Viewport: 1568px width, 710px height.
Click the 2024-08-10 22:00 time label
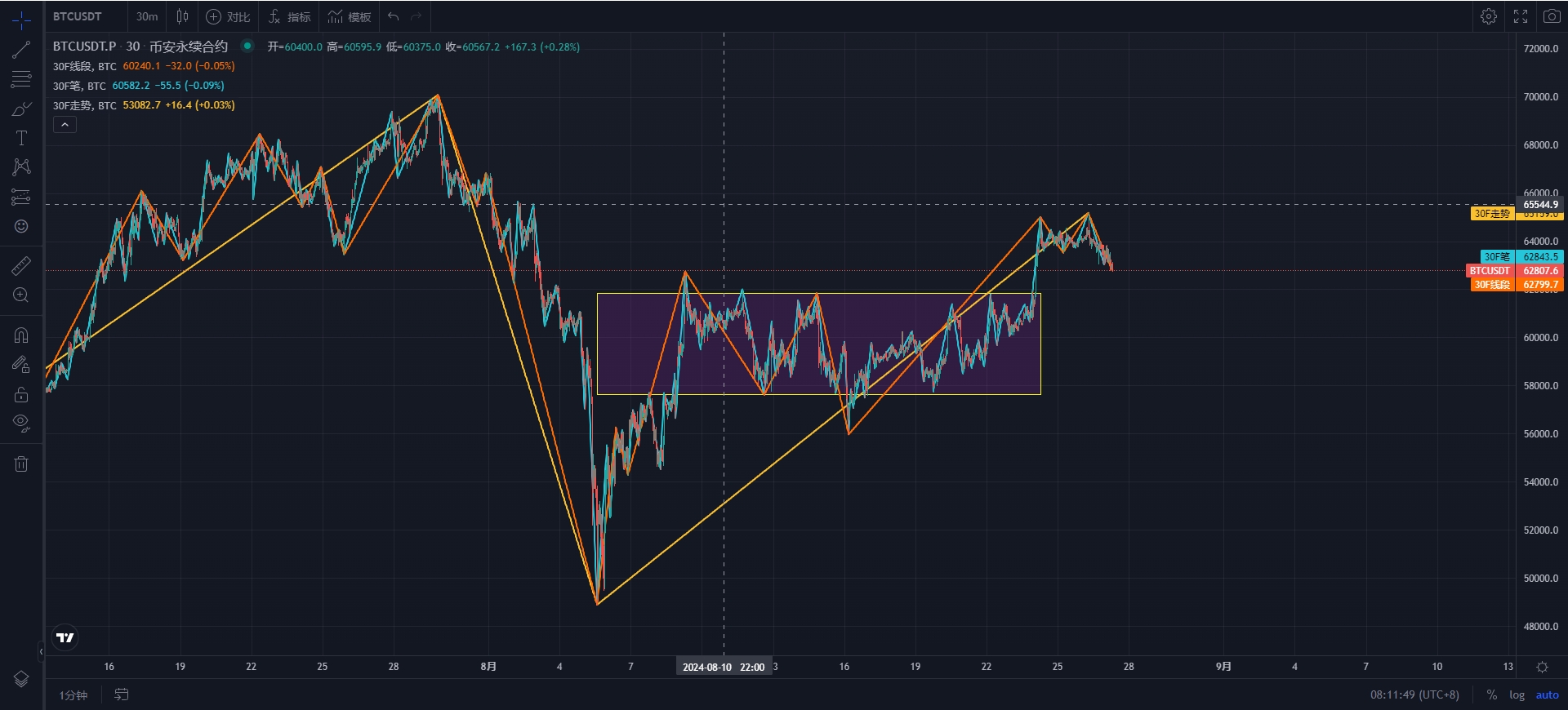pyautogui.click(x=724, y=667)
